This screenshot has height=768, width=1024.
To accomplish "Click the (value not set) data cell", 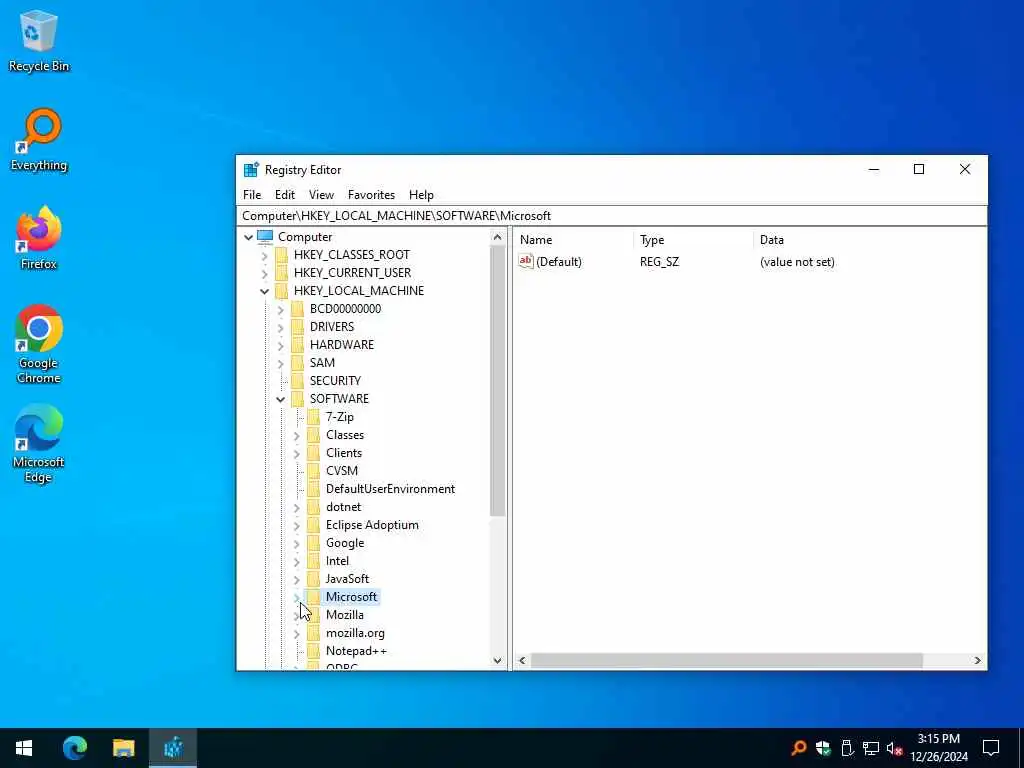I will tap(797, 262).
